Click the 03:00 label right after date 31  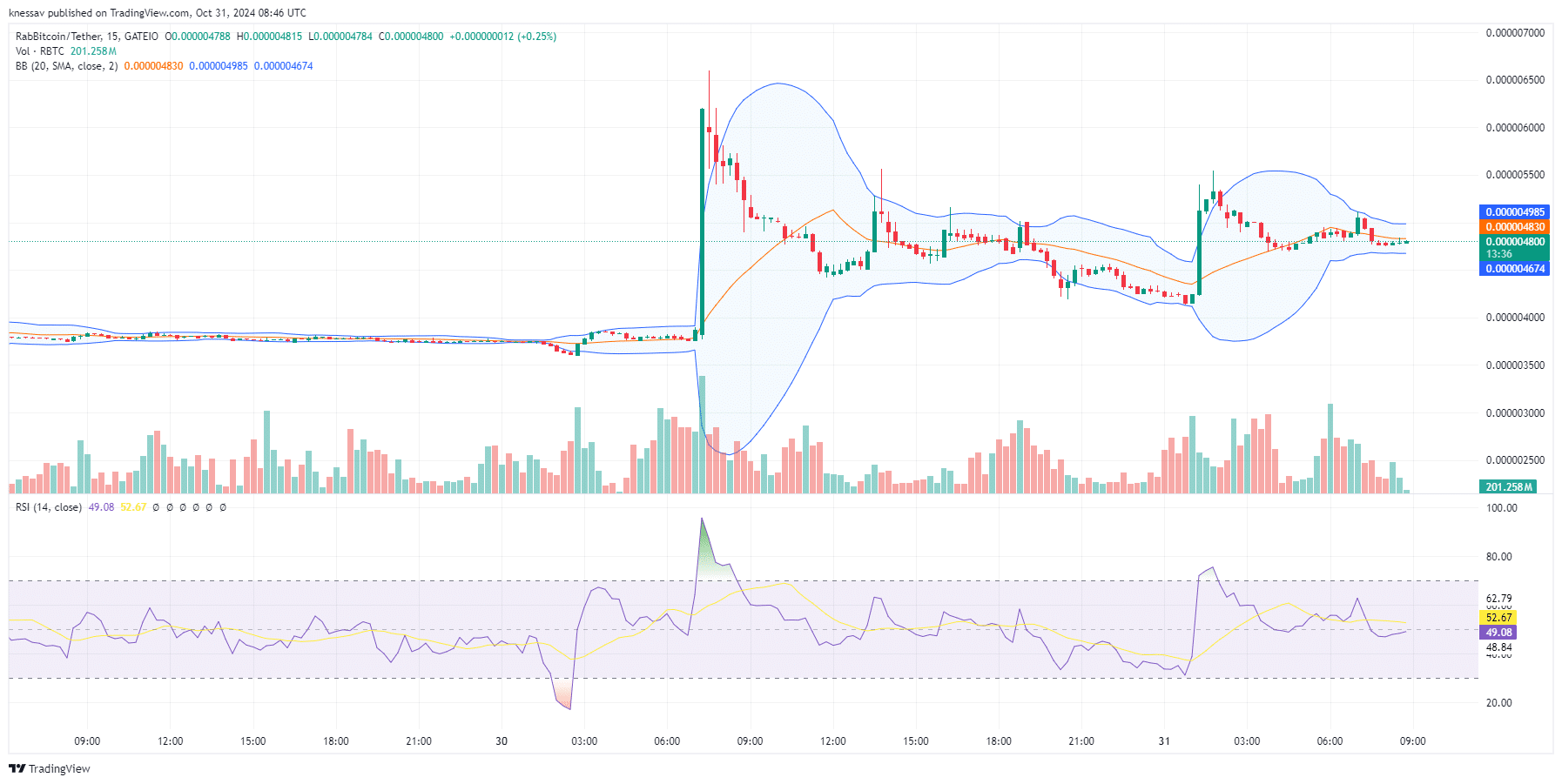[x=1247, y=741]
